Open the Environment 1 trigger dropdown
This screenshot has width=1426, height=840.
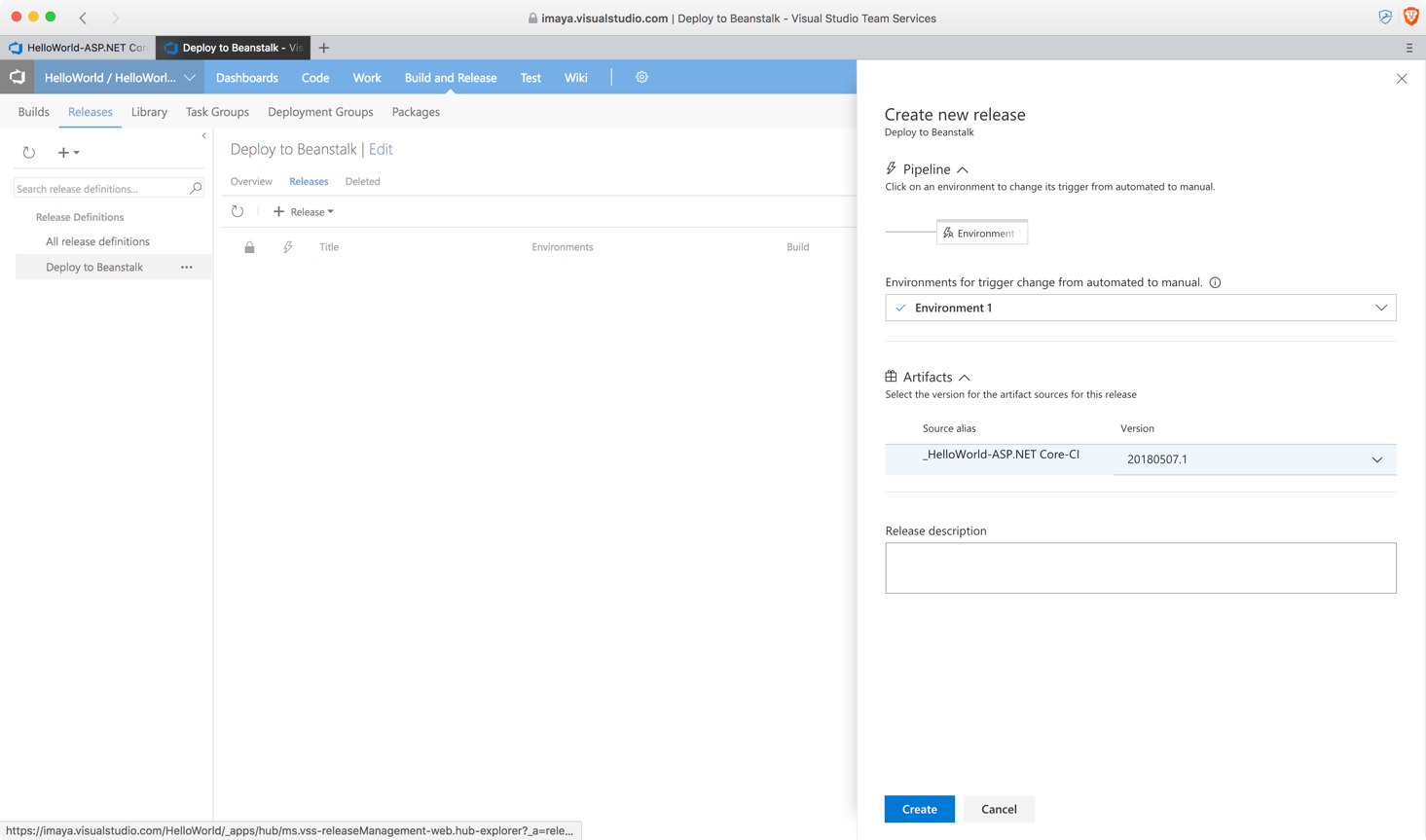click(x=1141, y=308)
